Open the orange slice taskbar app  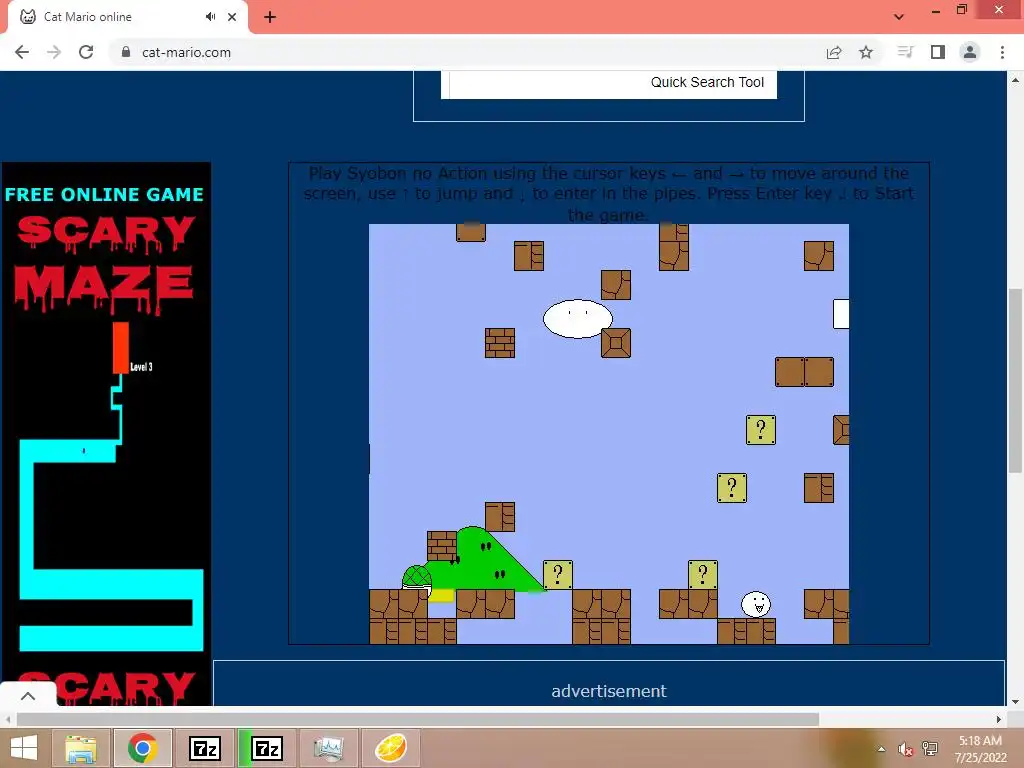[391, 748]
